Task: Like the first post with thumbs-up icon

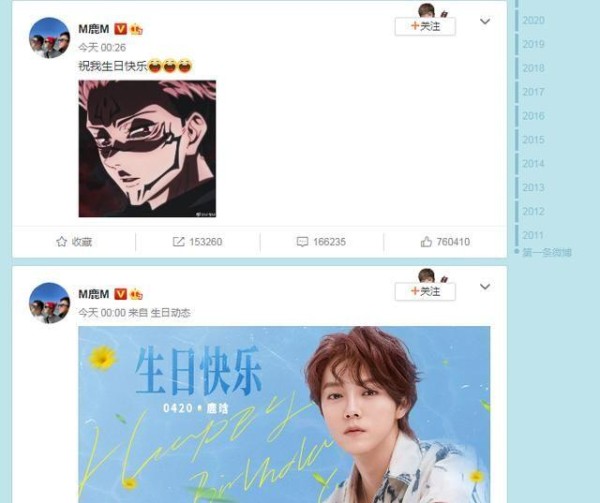Action: [426, 242]
